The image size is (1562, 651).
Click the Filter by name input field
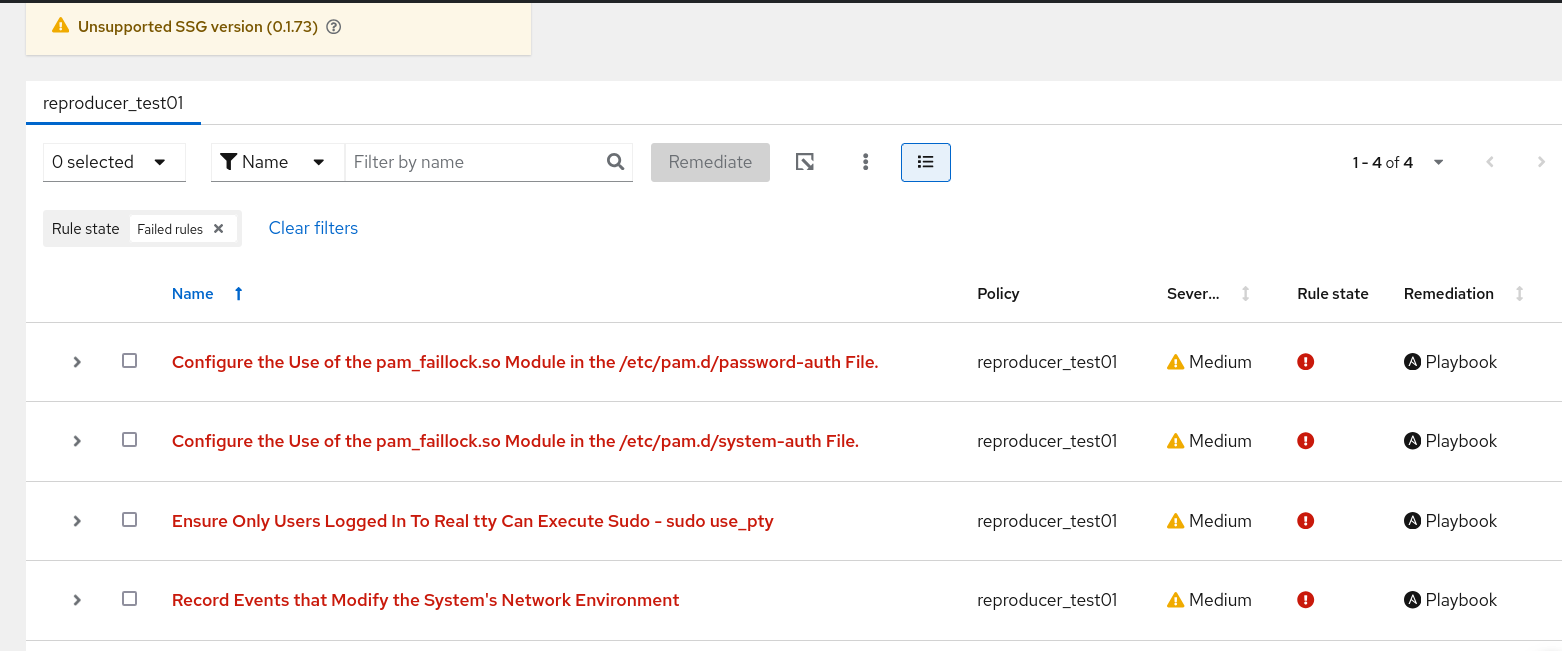475,162
